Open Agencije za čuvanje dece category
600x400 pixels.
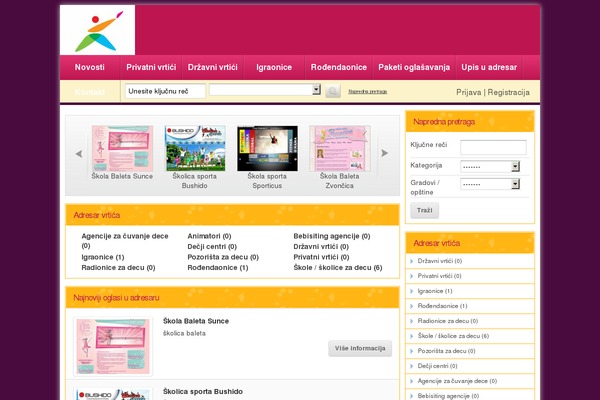(125, 241)
